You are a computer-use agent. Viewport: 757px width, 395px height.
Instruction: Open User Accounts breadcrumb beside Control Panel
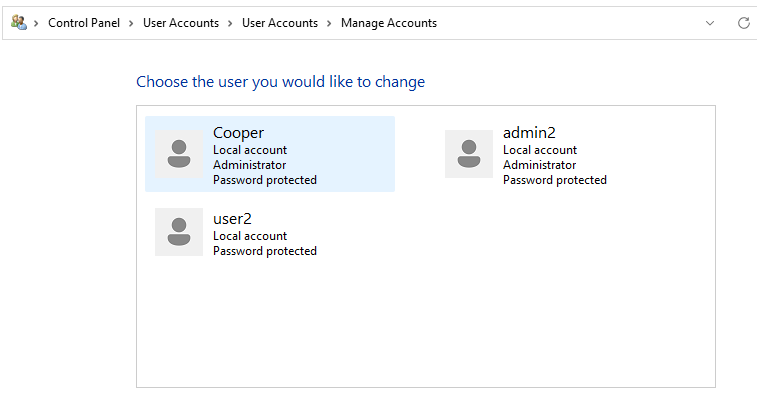click(x=181, y=23)
